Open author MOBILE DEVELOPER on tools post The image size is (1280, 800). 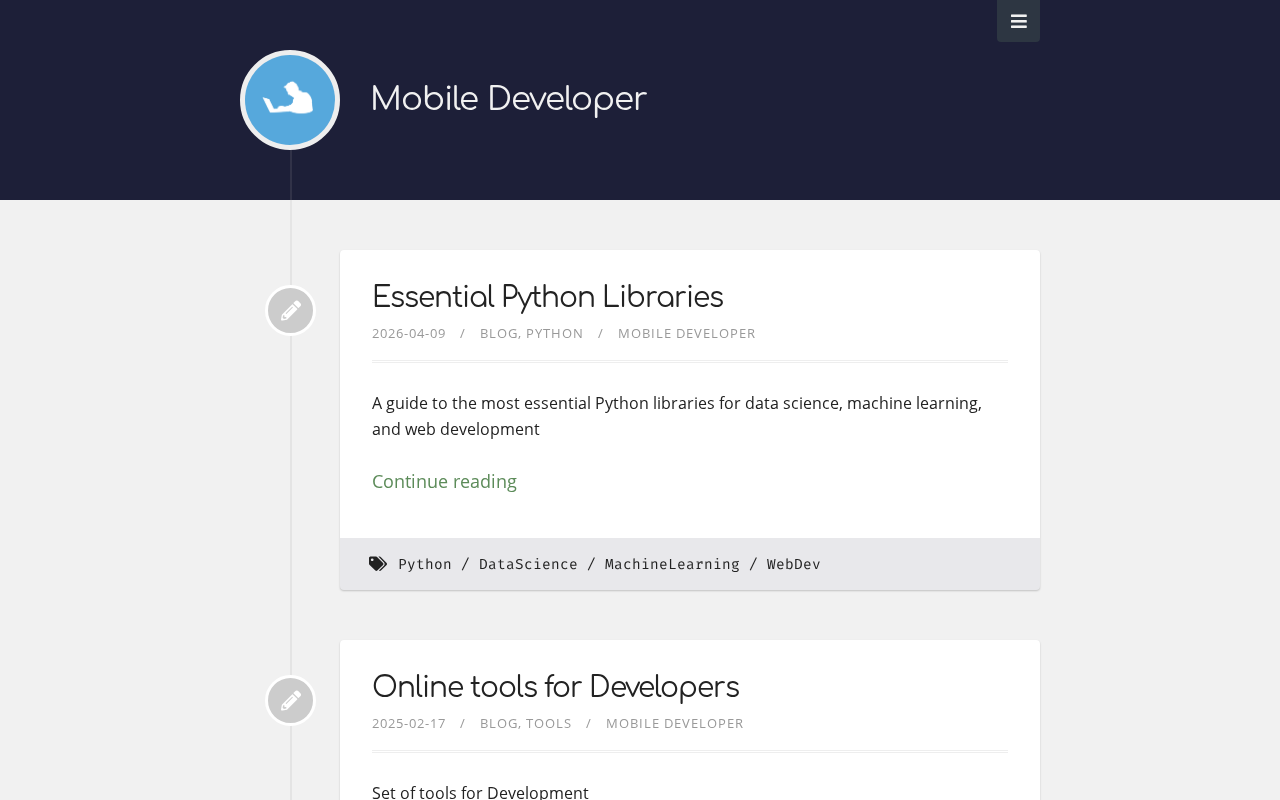coord(674,723)
